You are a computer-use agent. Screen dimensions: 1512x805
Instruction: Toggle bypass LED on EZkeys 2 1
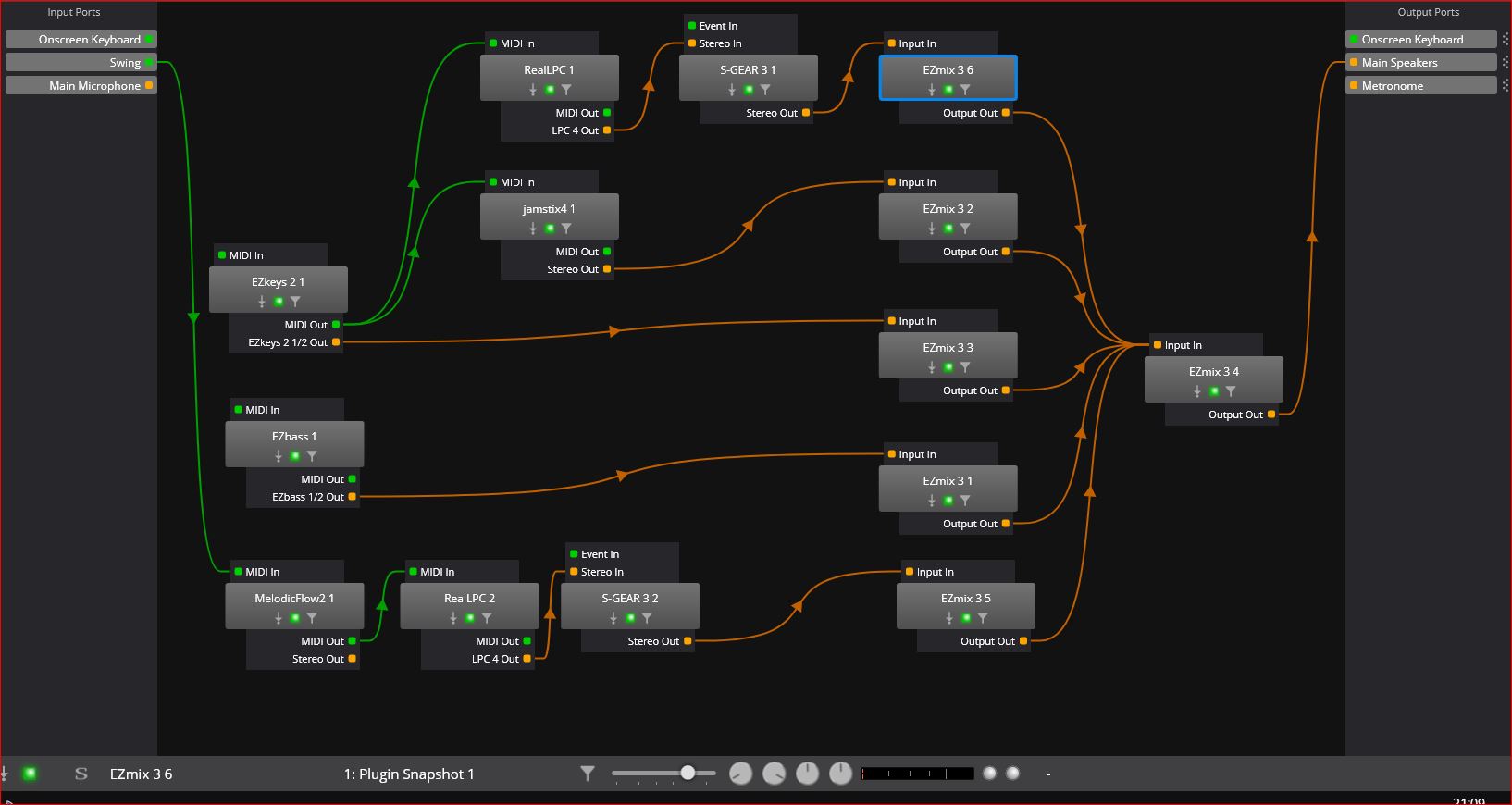pos(279,302)
